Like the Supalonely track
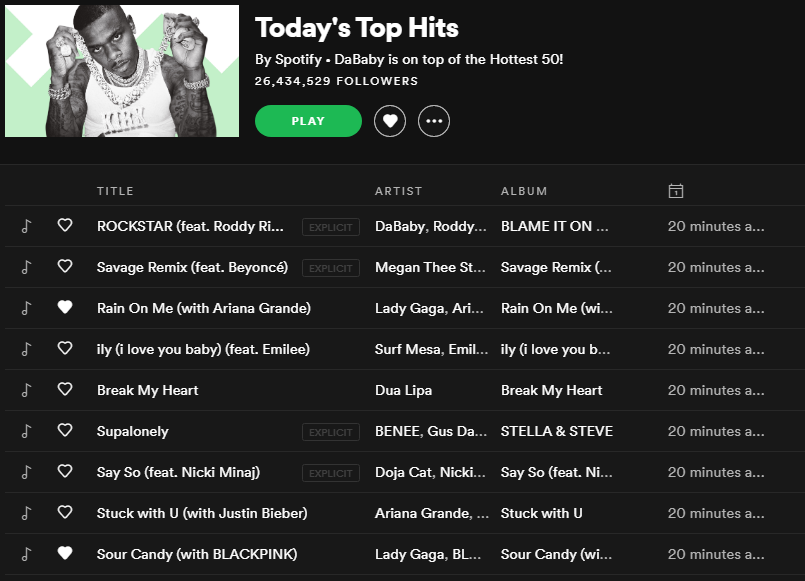 click(x=65, y=430)
